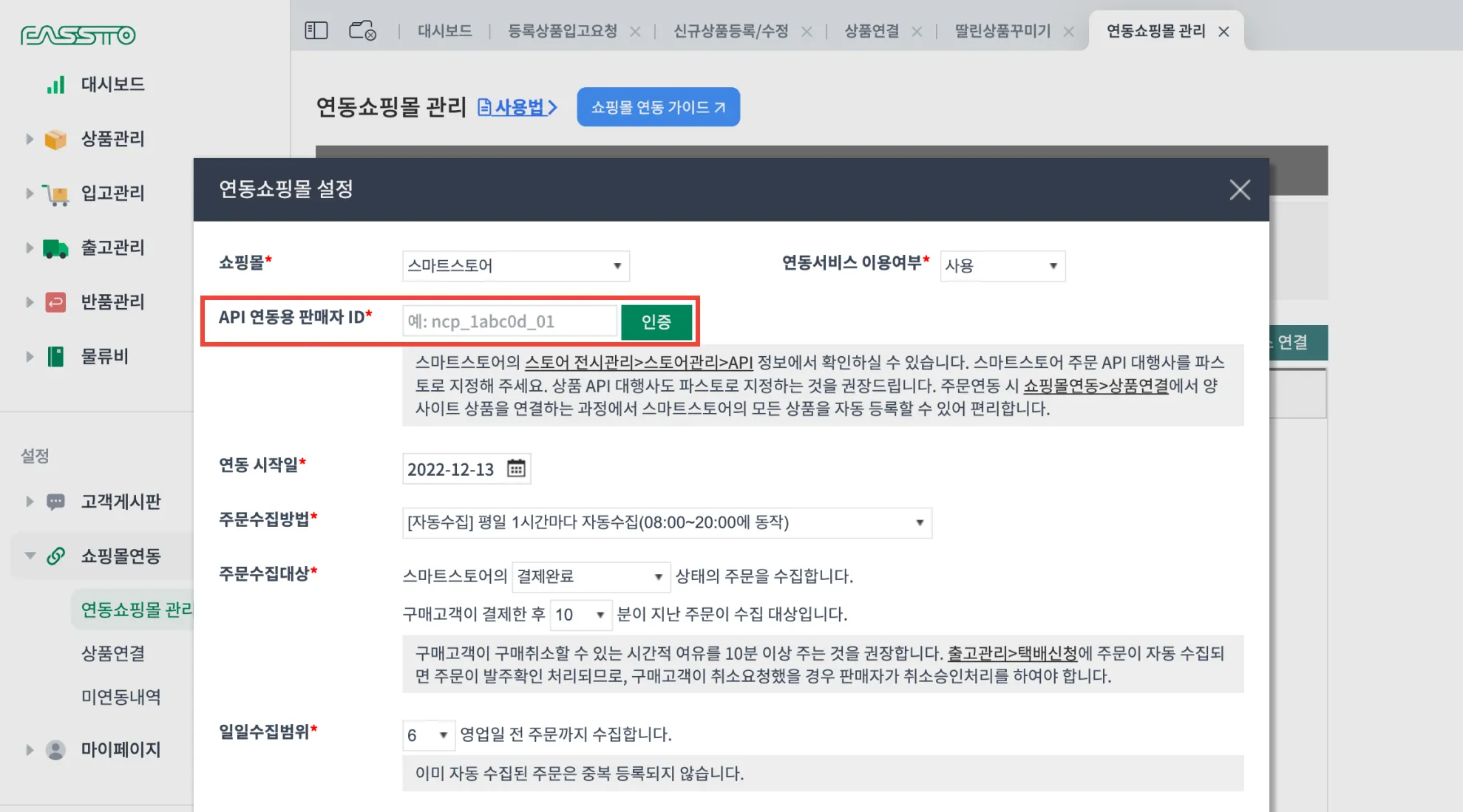Open the 연동서비스 이용여부 dropdown
This screenshot has width=1463, height=812.
pyautogui.click(x=1002, y=266)
